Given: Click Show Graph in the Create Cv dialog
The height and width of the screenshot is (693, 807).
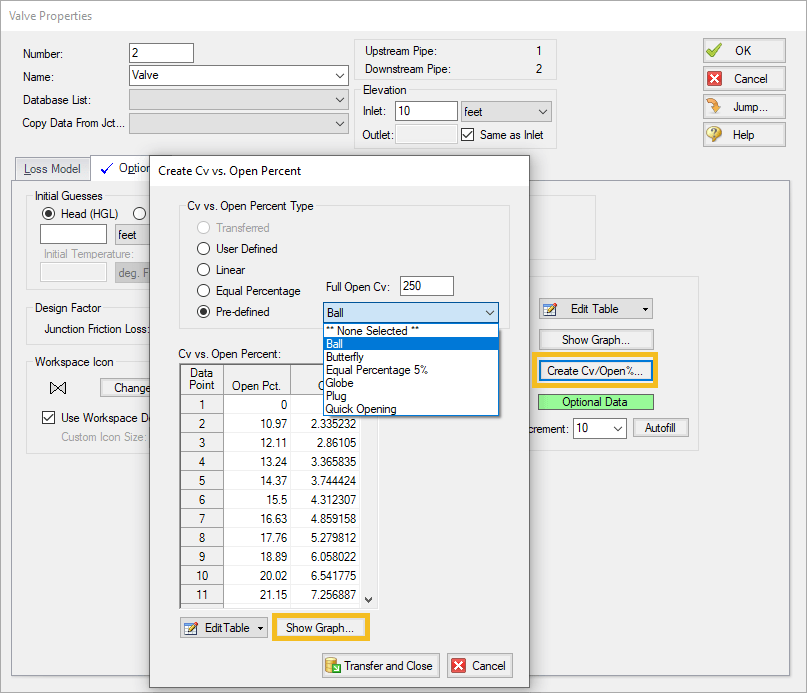Looking at the screenshot, I should (x=320, y=628).
